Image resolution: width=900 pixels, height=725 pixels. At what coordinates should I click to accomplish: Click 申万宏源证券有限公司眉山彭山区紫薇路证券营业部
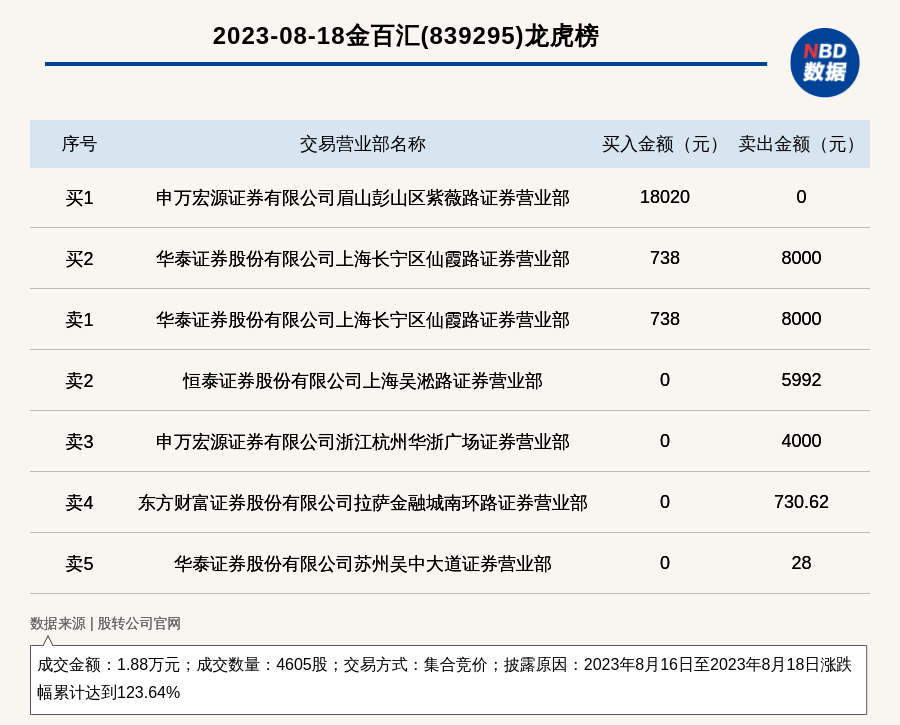363,198
